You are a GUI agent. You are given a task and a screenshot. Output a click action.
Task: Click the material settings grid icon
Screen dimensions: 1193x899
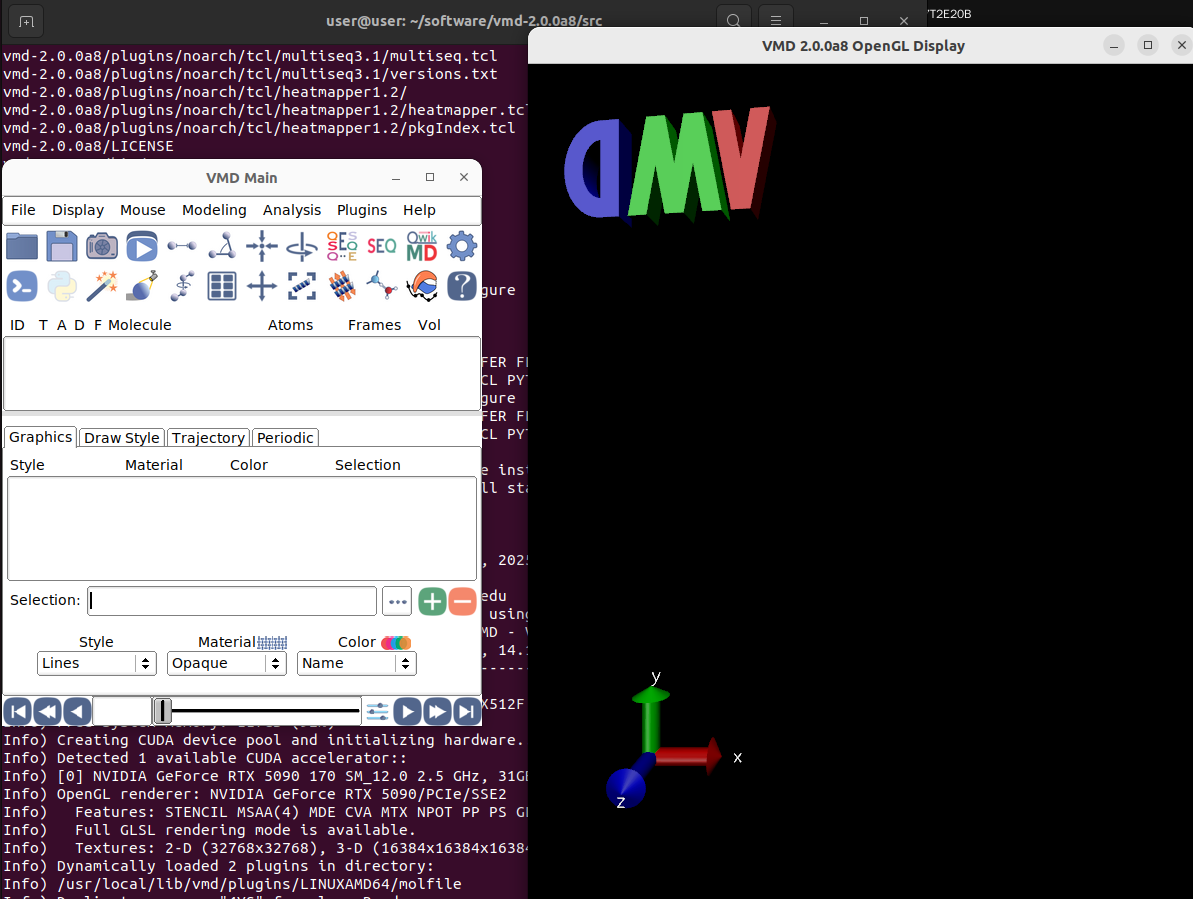tap(272, 643)
